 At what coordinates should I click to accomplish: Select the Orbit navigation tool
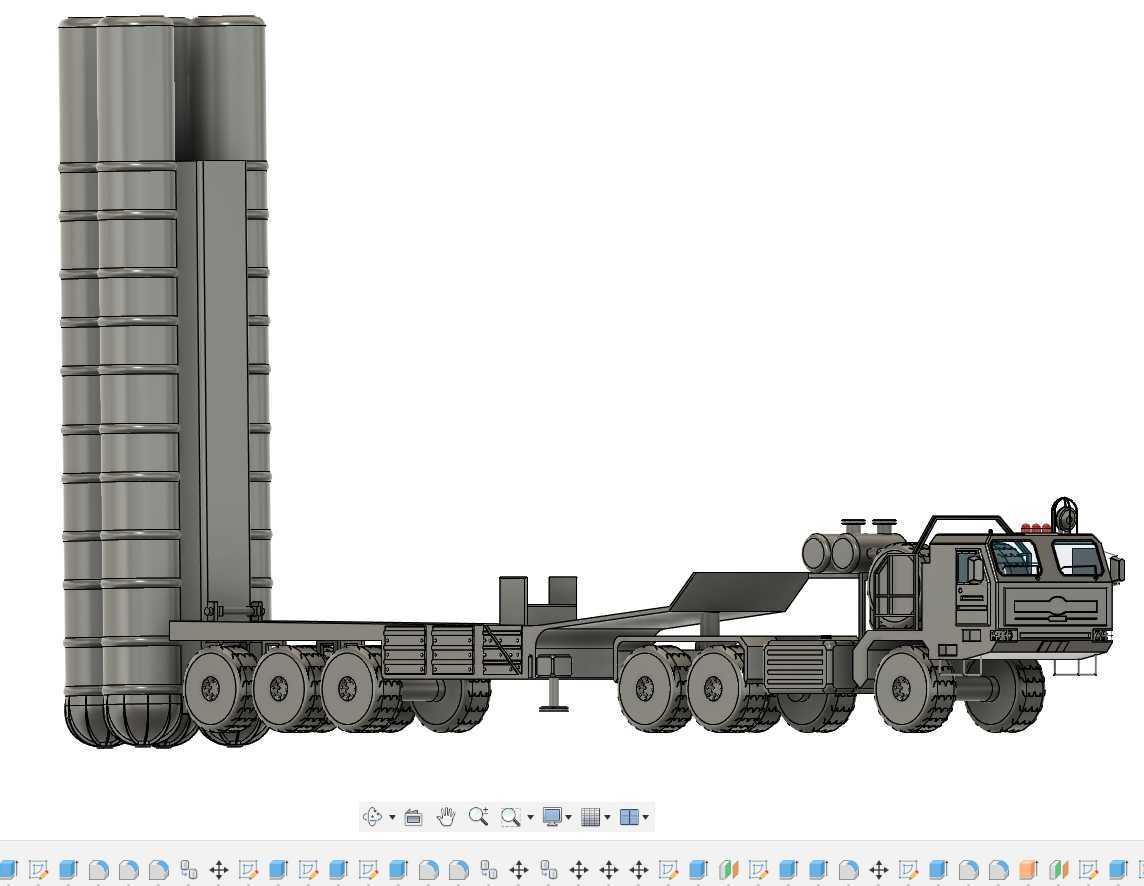(x=373, y=817)
